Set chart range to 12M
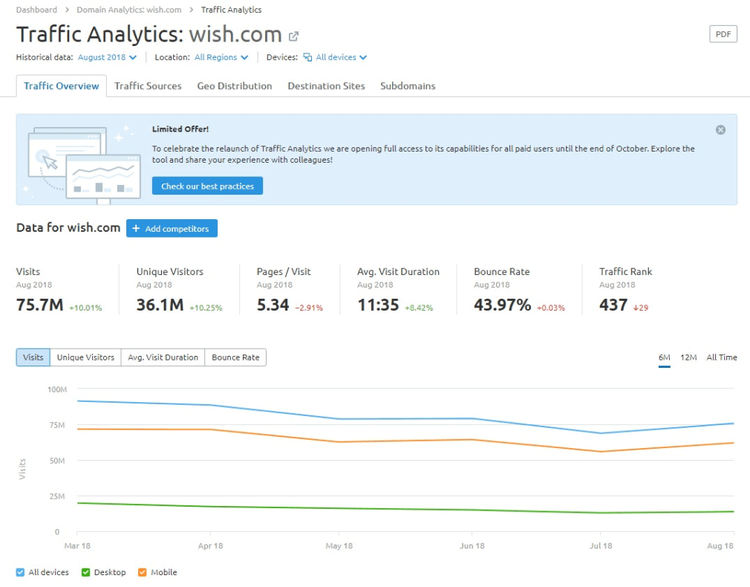 click(x=688, y=357)
